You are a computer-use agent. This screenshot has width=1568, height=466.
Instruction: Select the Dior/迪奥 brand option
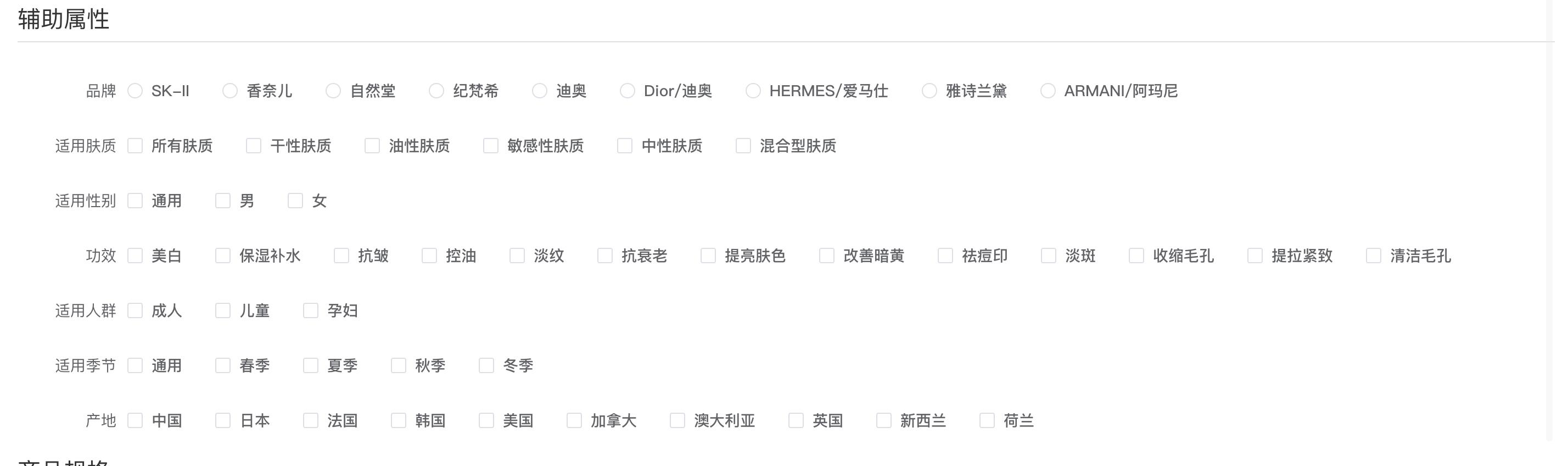coord(627,91)
